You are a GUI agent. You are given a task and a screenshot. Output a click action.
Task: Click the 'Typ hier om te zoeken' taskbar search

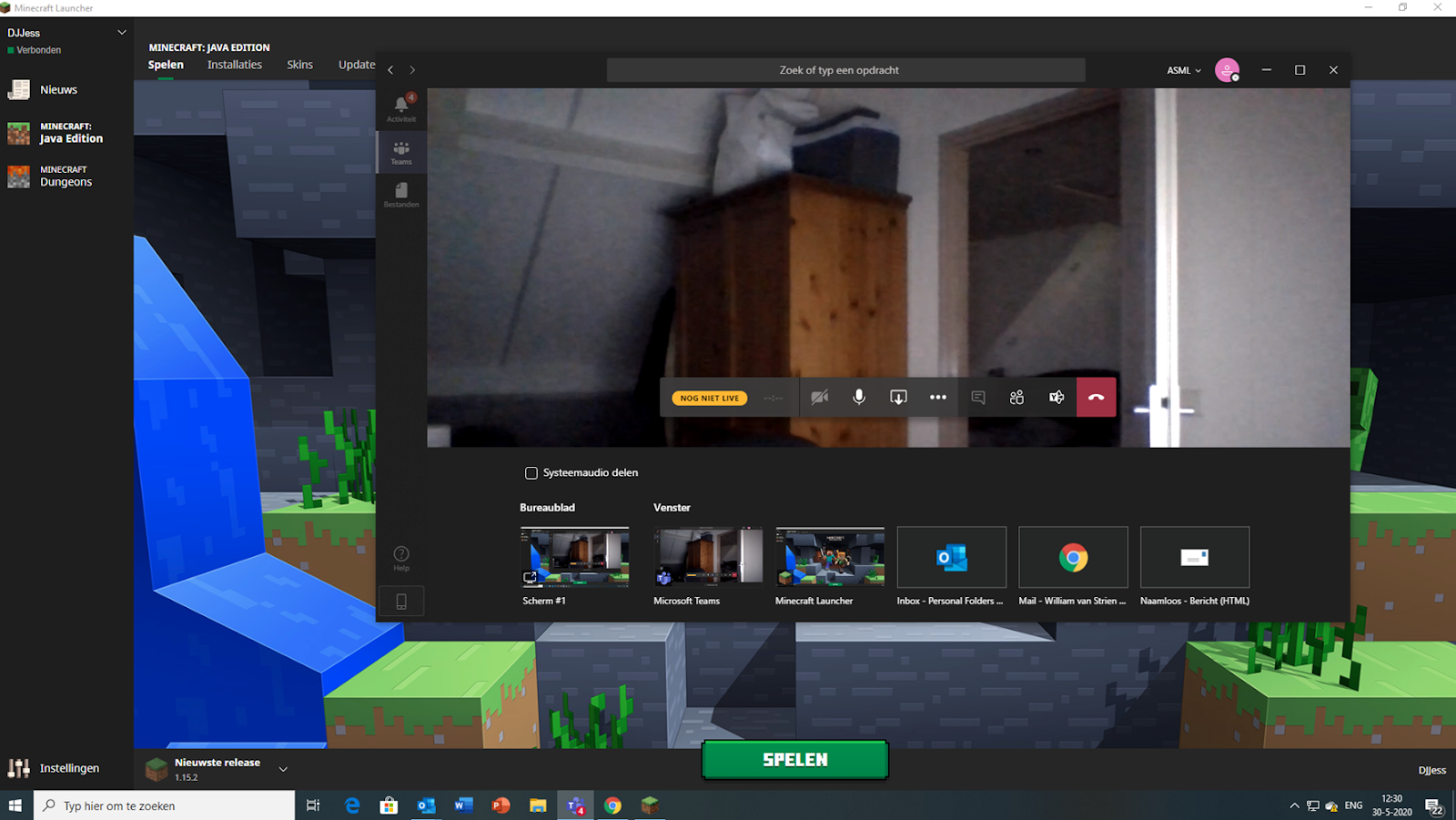pos(165,805)
